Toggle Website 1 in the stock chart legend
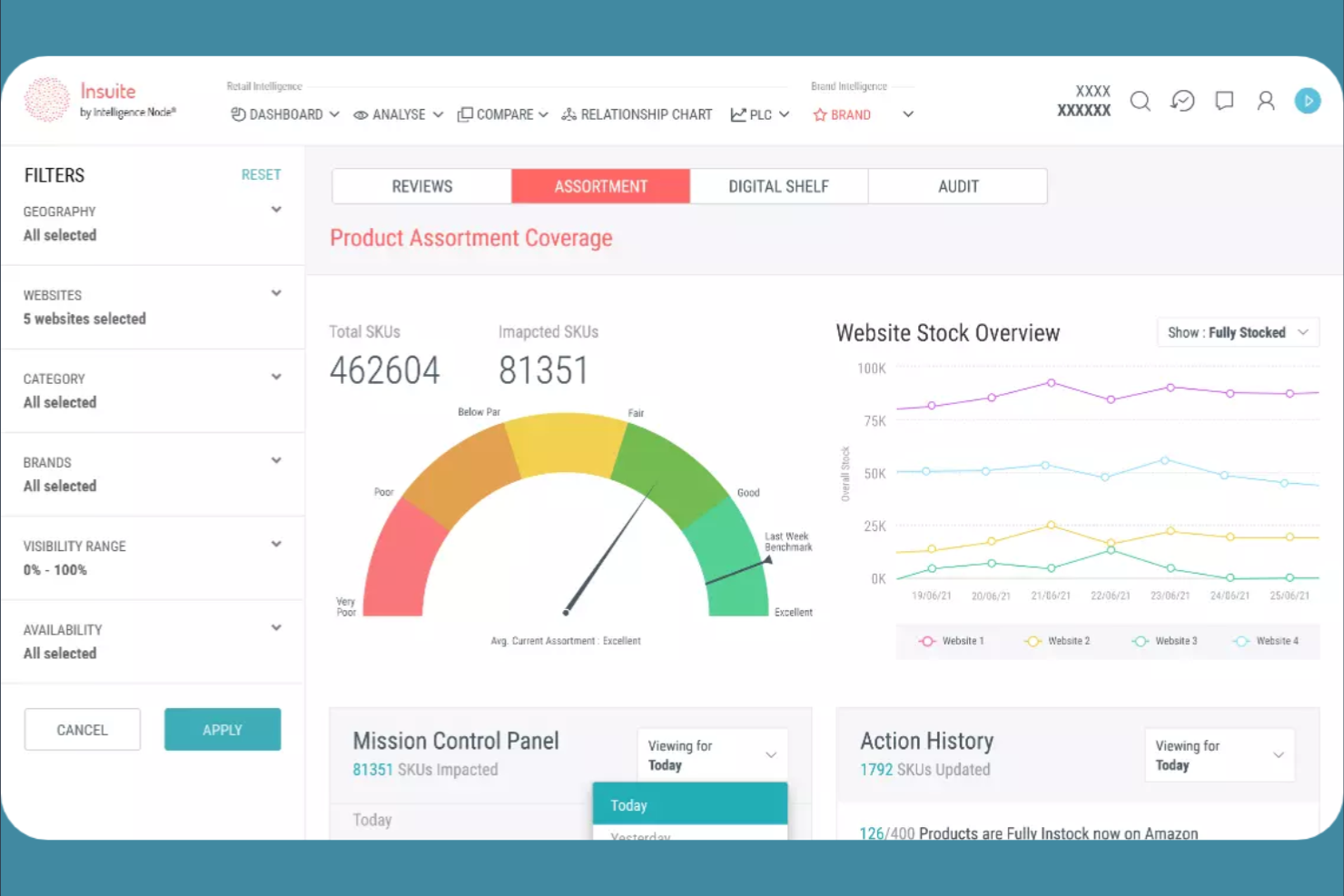This screenshot has height=896, width=1344. (952, 640)
